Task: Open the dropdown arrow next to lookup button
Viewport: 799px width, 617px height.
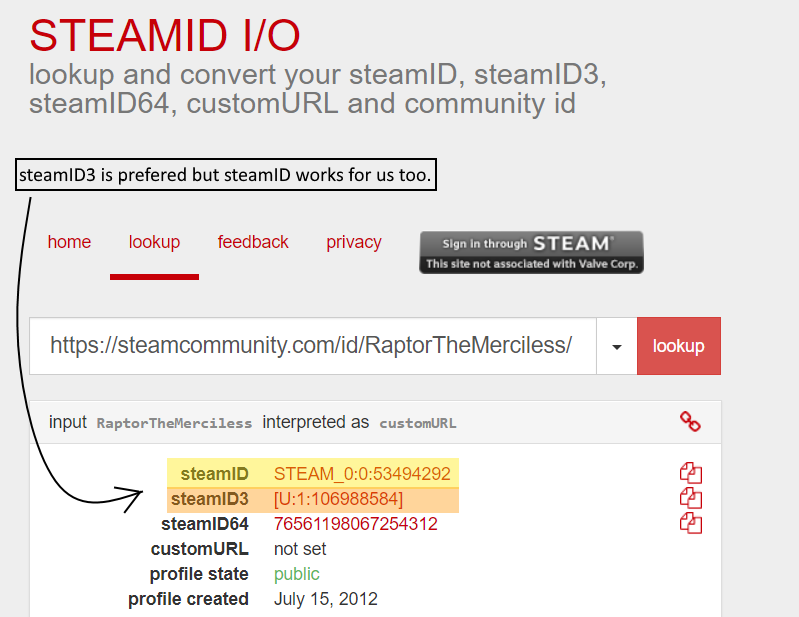Action: (617, 346)
